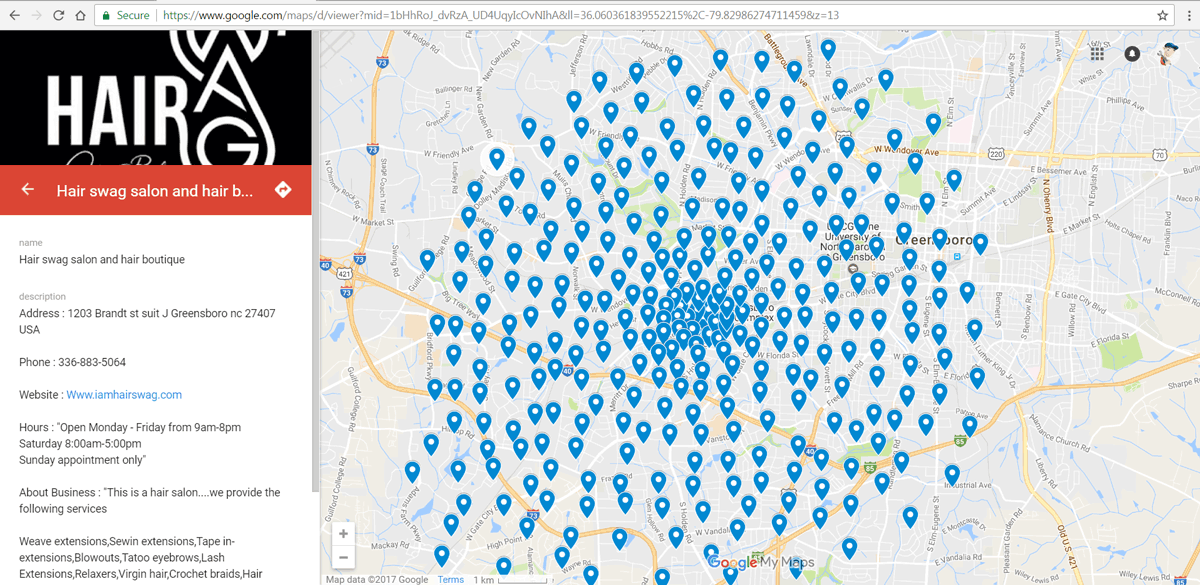The image size is (1200, 585).
Task: View site info via the Secure lock
Action: coord(126,16)
